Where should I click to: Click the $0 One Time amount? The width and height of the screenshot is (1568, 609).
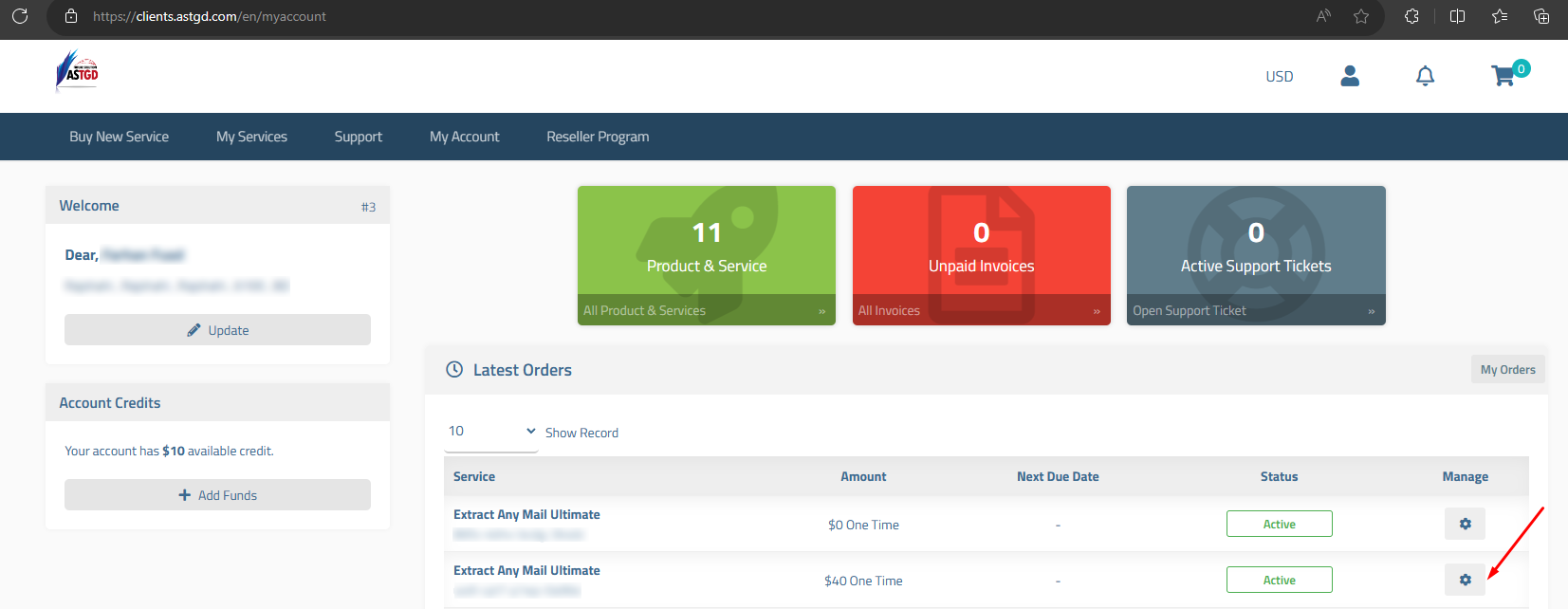click(863, 525)
